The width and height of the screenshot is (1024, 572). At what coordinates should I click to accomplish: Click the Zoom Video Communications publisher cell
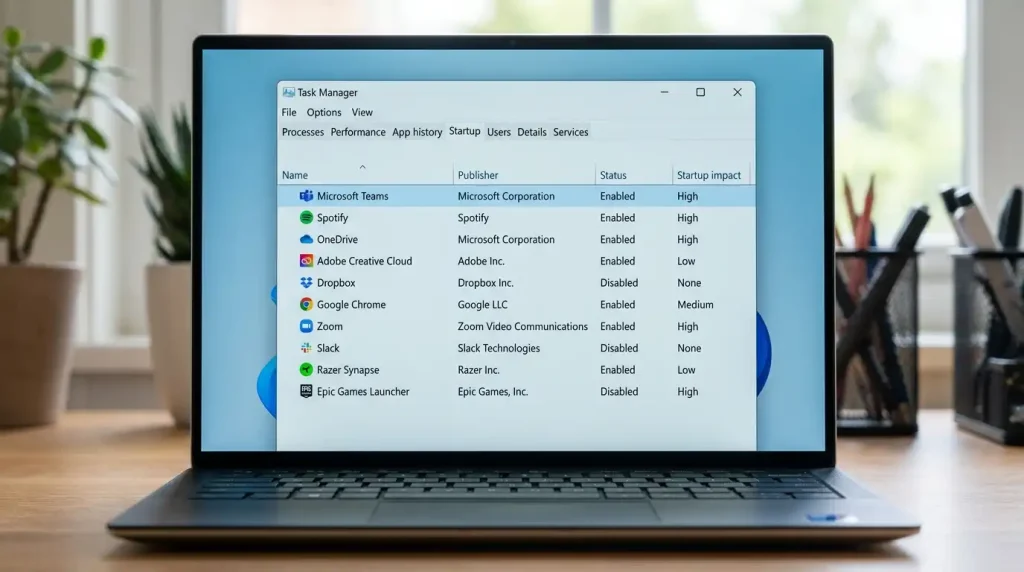(x=522, y=326)
